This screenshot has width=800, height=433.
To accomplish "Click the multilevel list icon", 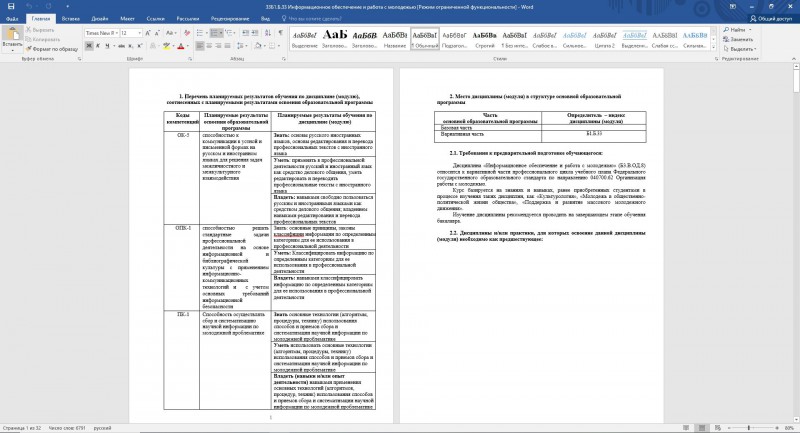I will [x=231, y=33].
